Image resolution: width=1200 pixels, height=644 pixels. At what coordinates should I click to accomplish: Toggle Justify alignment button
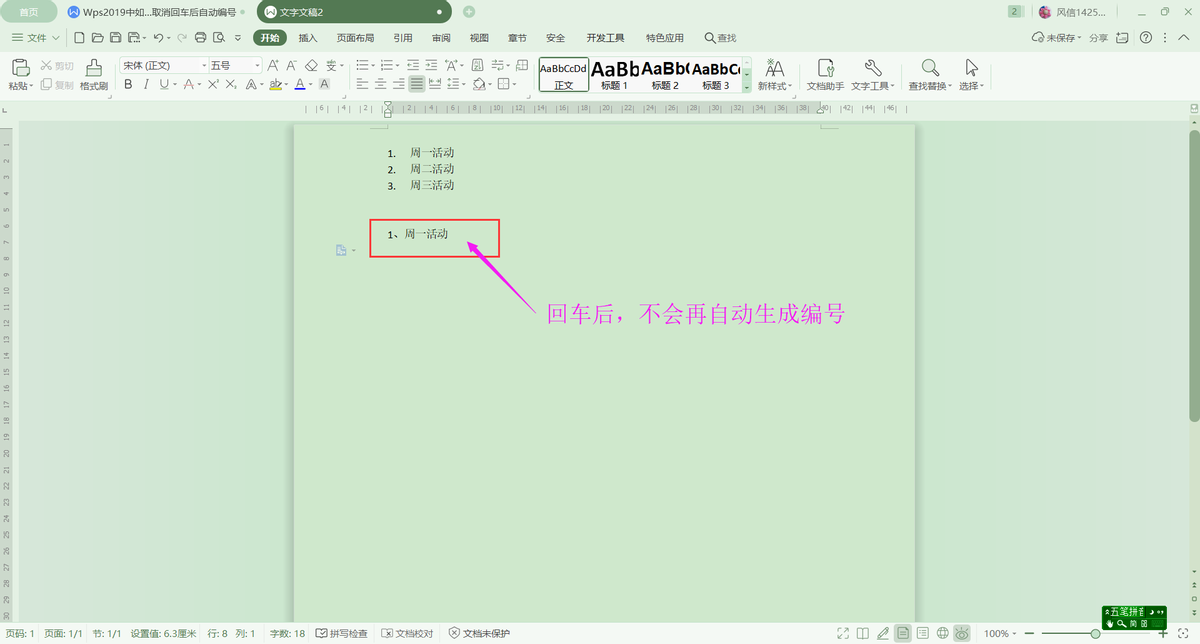click(416, 85)
